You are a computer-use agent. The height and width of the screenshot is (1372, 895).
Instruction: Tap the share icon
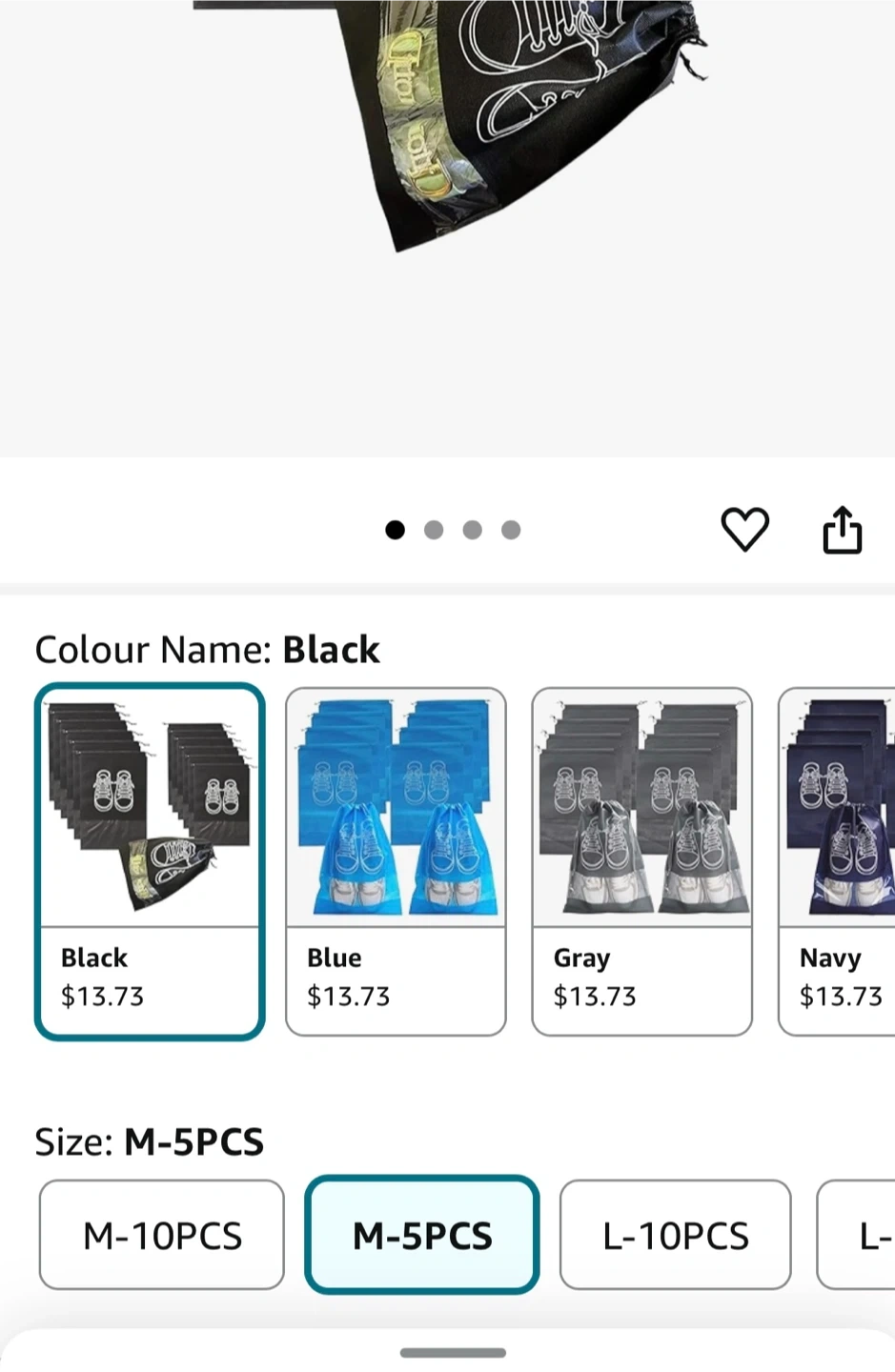tap(843, 530)
